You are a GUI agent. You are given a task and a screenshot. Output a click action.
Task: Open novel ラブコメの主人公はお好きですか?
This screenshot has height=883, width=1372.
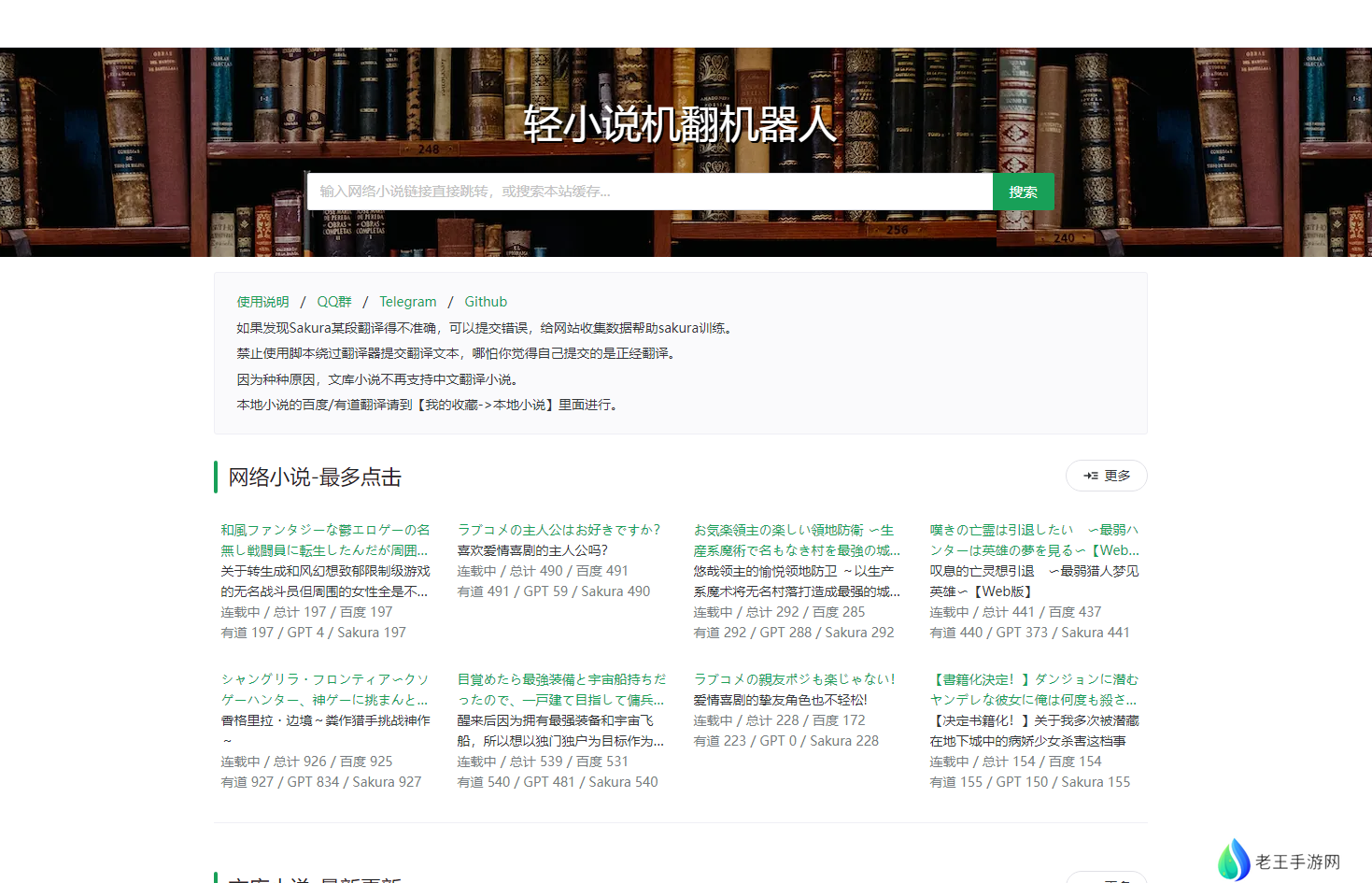[x=559, y=530]
